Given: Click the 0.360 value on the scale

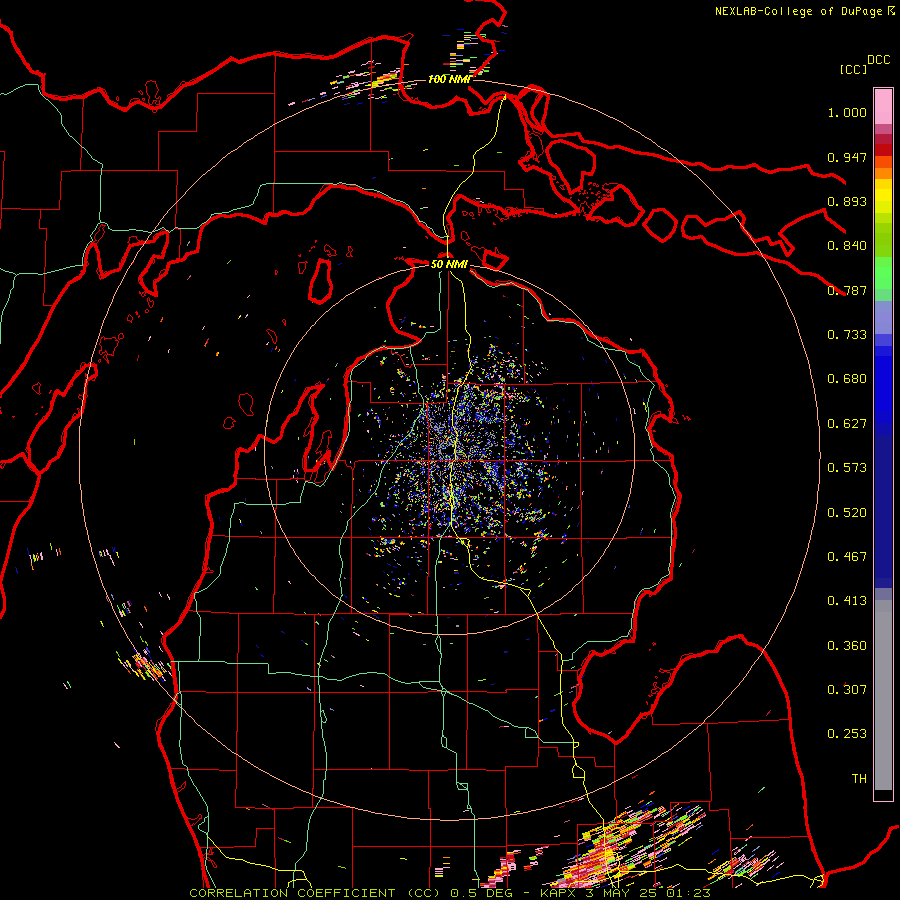Looking at the screenshot, I should [x=847, y=646].
